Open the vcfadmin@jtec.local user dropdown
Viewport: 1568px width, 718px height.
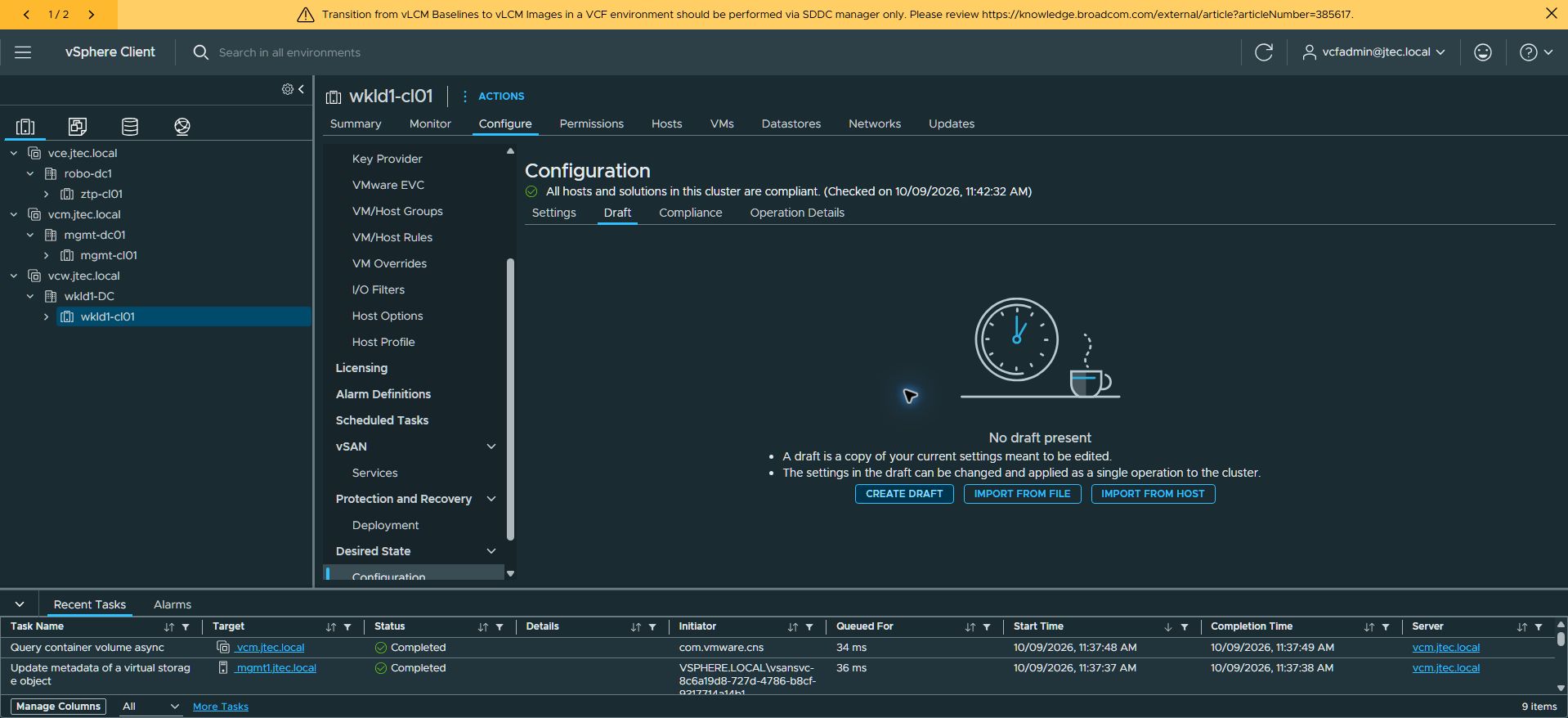pyautogui.click(x=1373, y=52)
